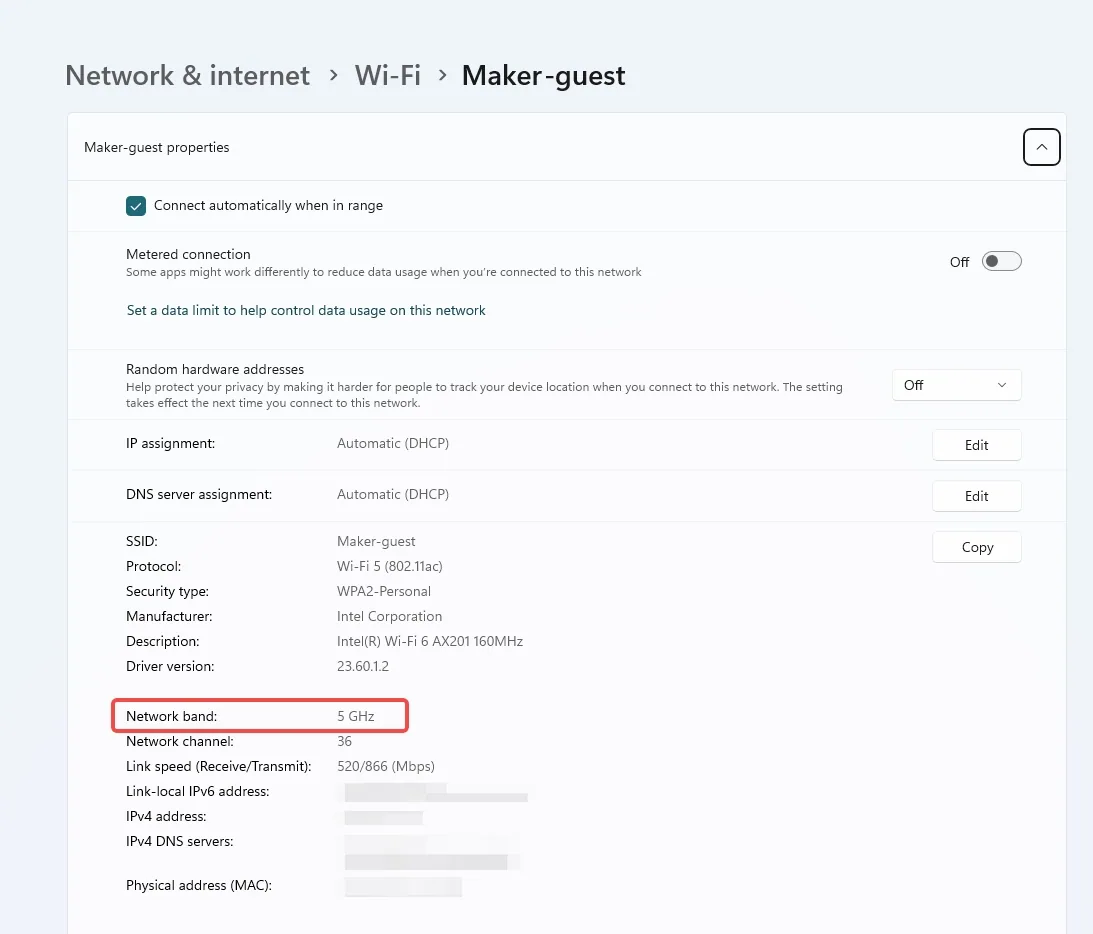This screenshot has width=1093, height=934.
Task: Click the Maker-guest properties header text
Action: point(157,147)
